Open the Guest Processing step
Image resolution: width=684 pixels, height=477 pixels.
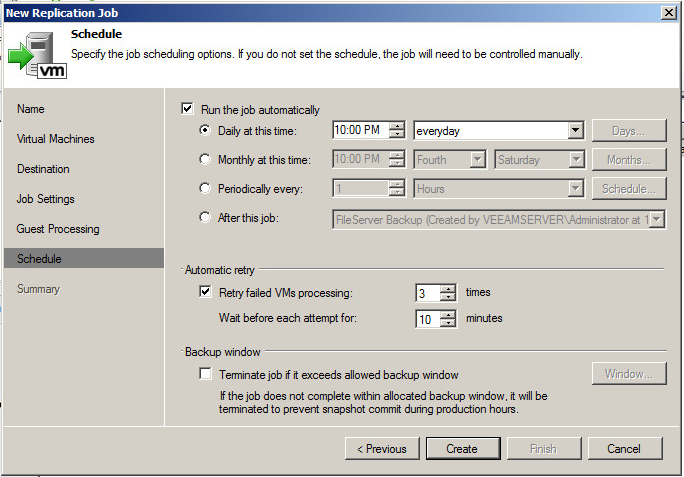point(58,229)
